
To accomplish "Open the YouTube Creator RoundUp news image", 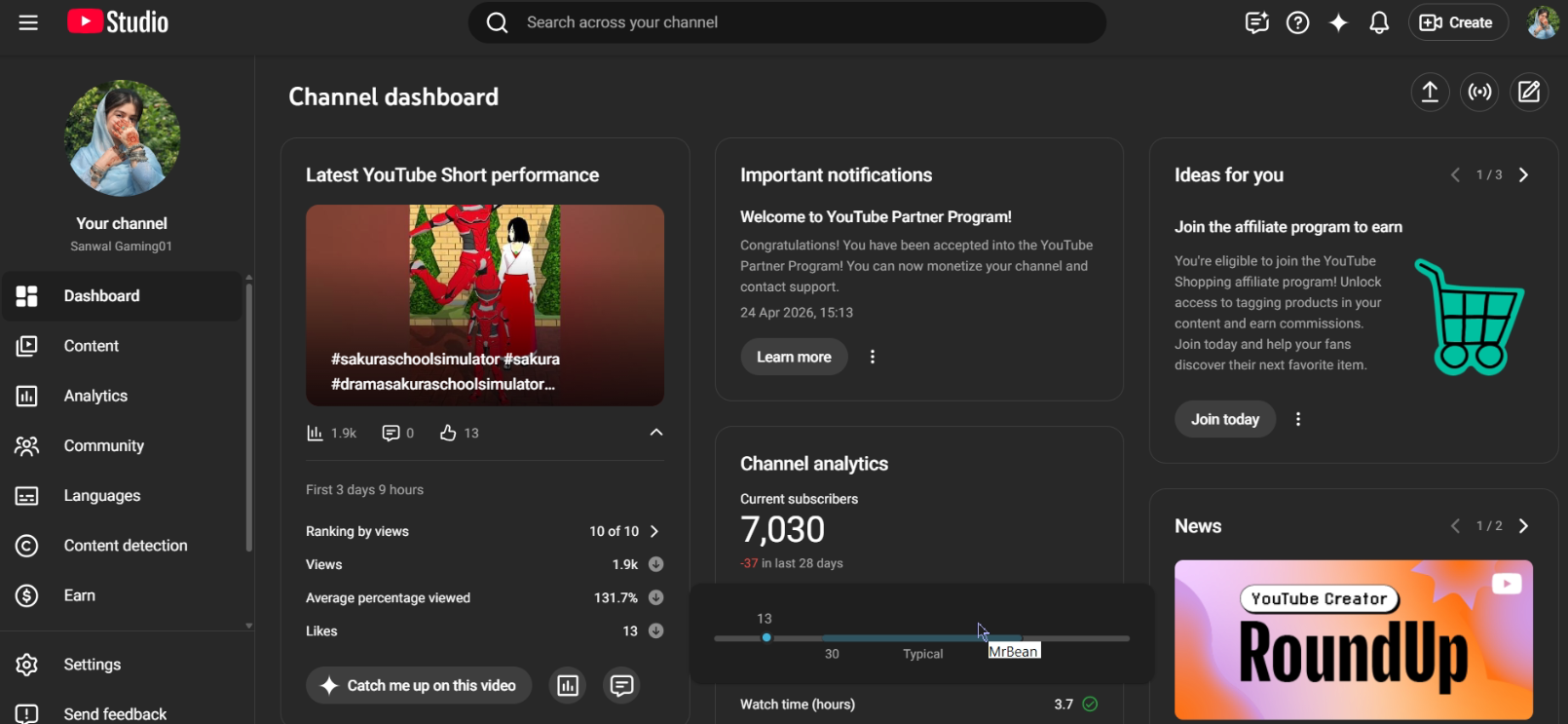I will click(x=1354, y=639).
